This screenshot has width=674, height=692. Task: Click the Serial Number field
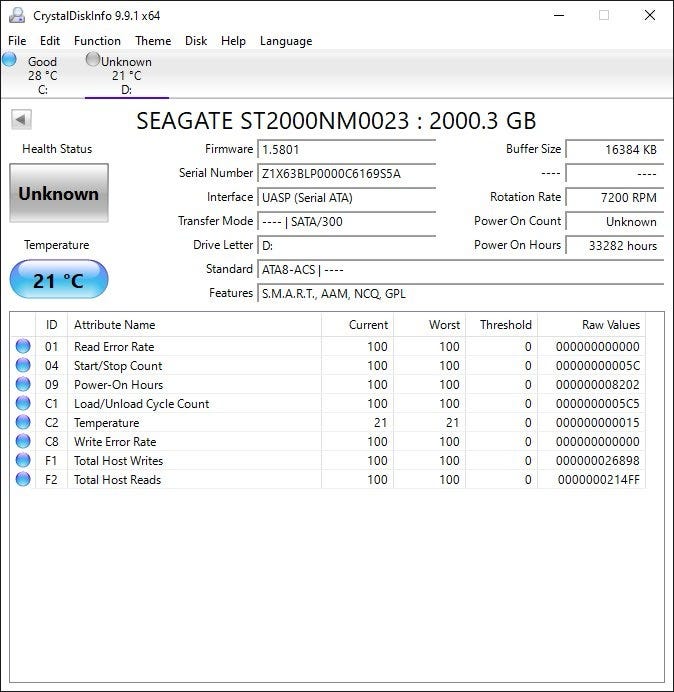[x=346, y=174]
